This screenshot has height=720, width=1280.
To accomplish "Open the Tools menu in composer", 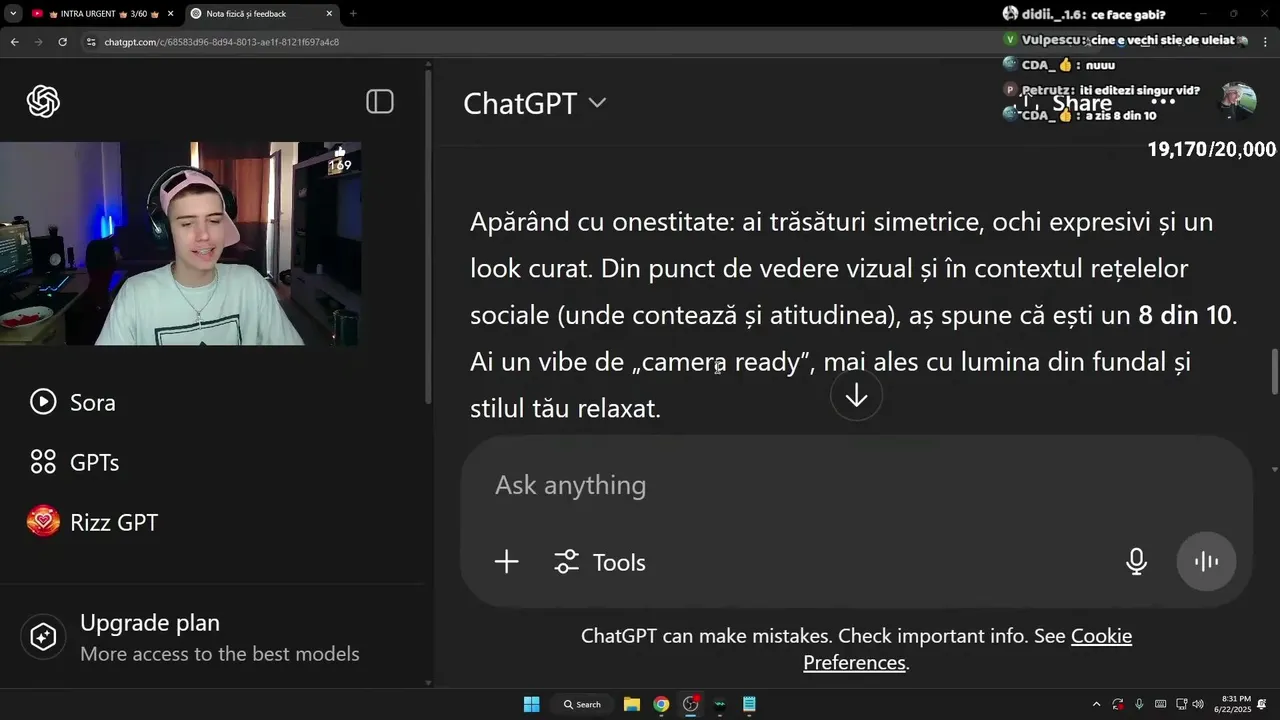I will click(x=600, y=562).
